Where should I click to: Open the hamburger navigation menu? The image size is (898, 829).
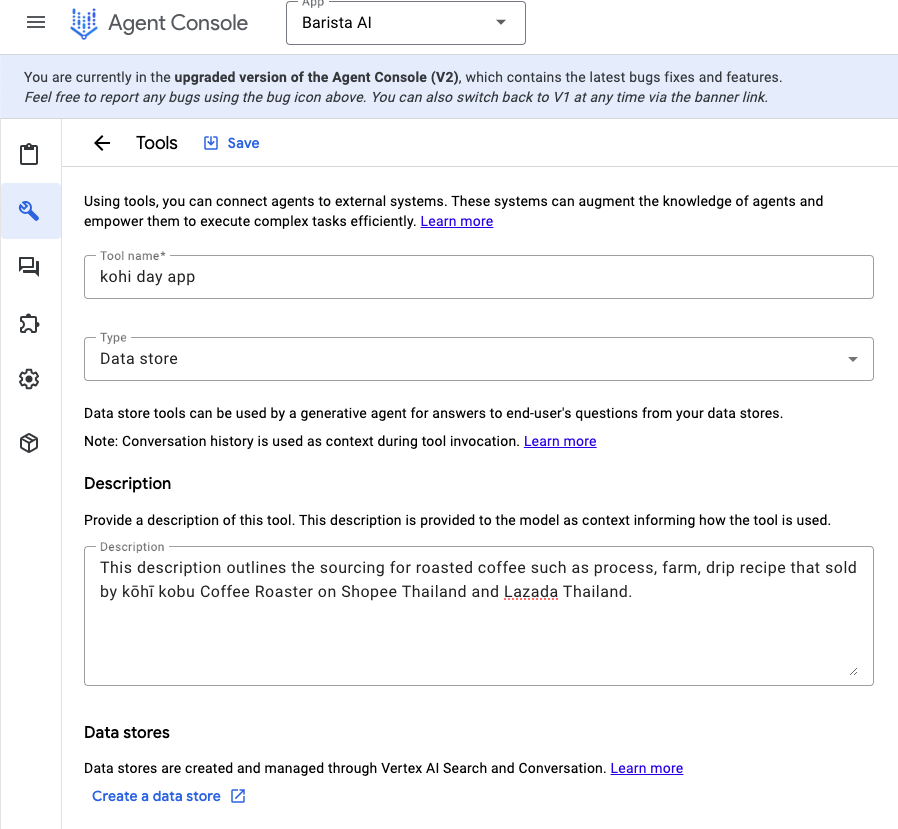click(36, 22)
